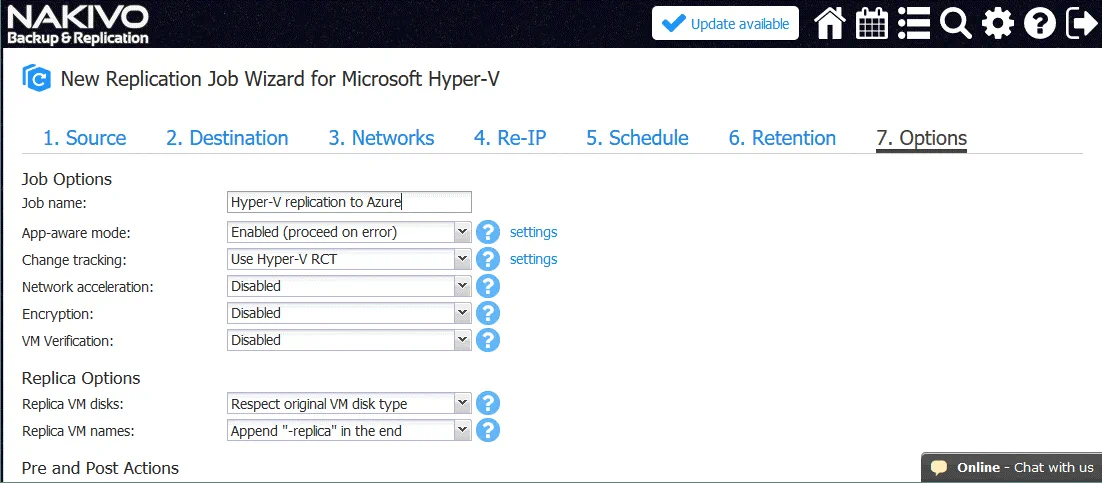Click the search magnifier icon
This screenshot has height=483, width=1102.
[x=956, y=23]
